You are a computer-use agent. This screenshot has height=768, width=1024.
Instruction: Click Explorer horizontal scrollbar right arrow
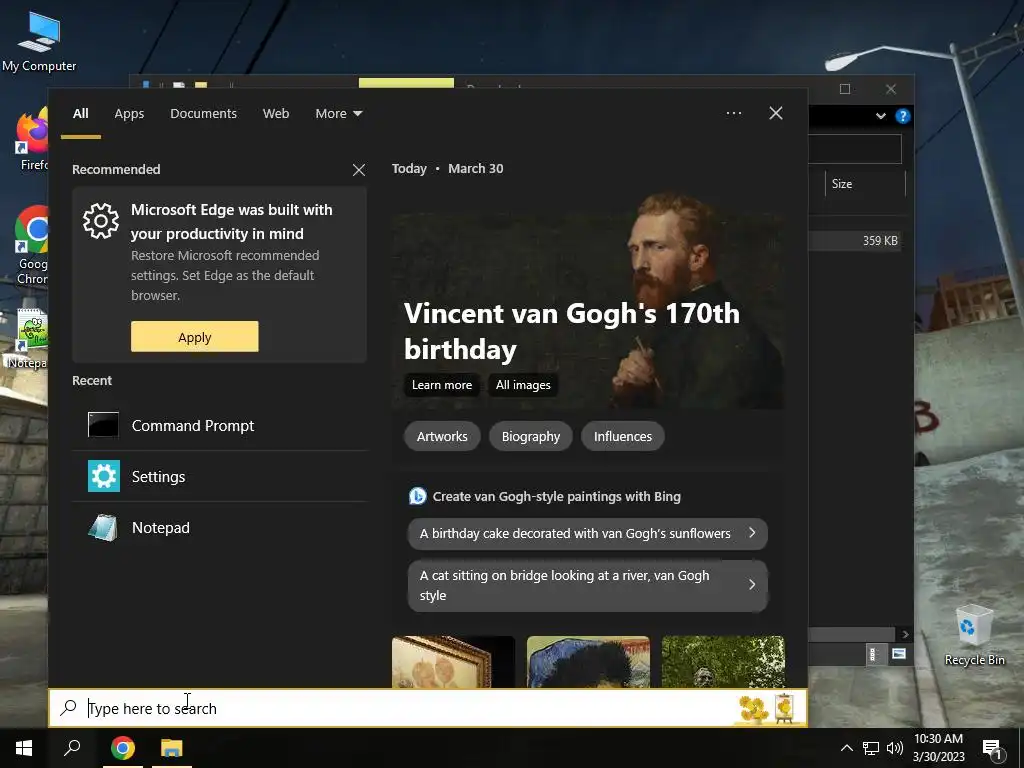point(904,634)
